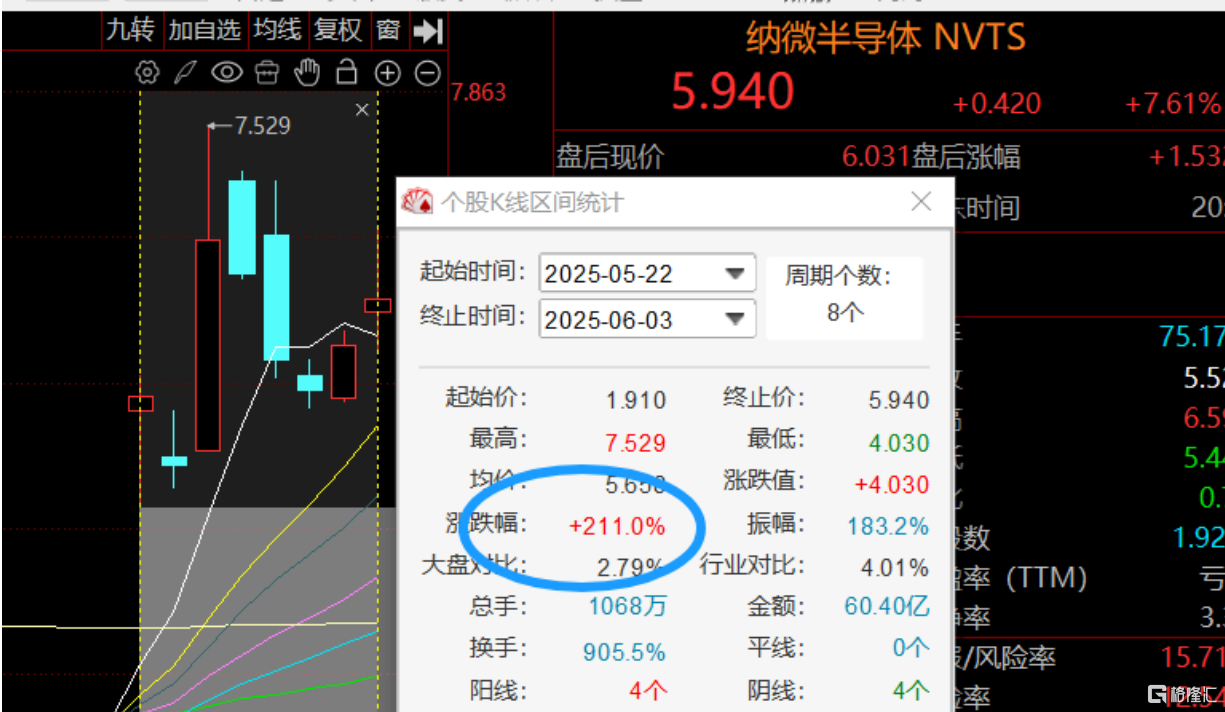
Task: Click the 终止价 value 5.940 in dialog
Action: pyautogui.click(x=899, y=400)
